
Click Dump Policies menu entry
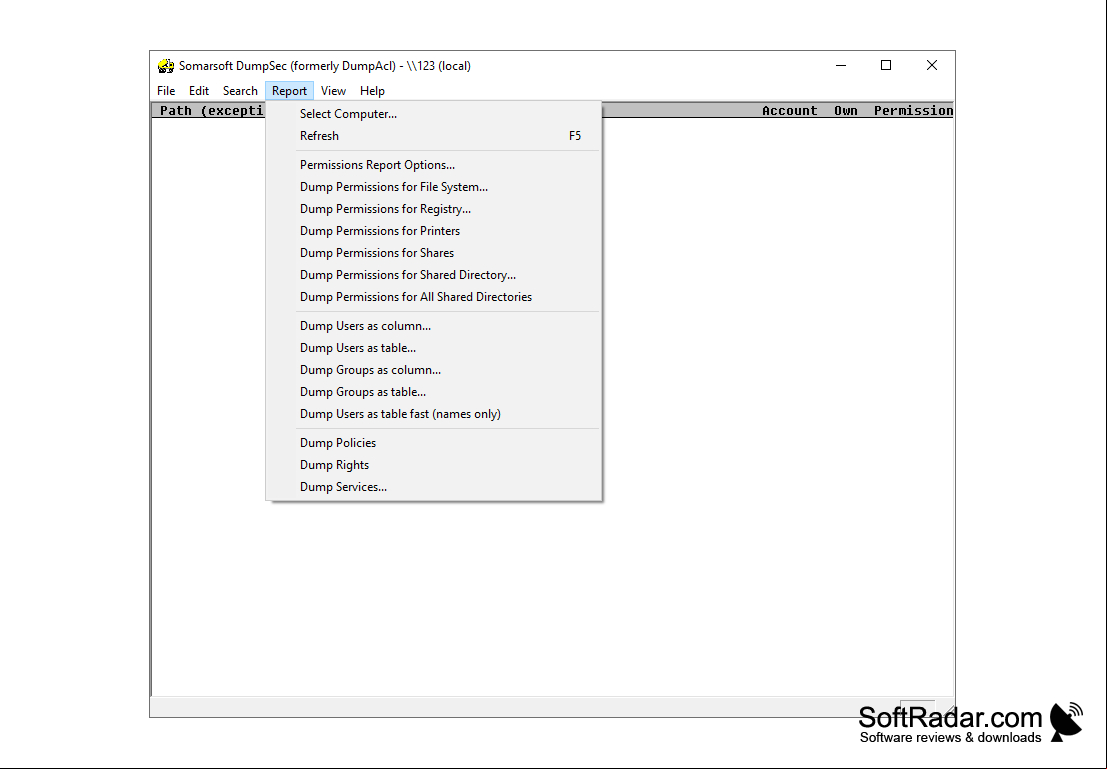[433, 443]
